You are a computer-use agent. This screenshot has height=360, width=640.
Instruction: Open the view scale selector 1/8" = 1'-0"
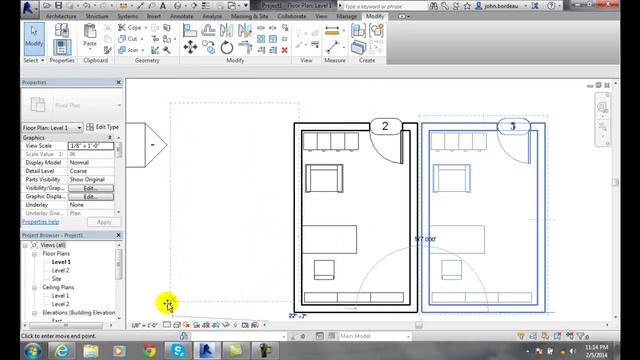(x=144, y=325)
